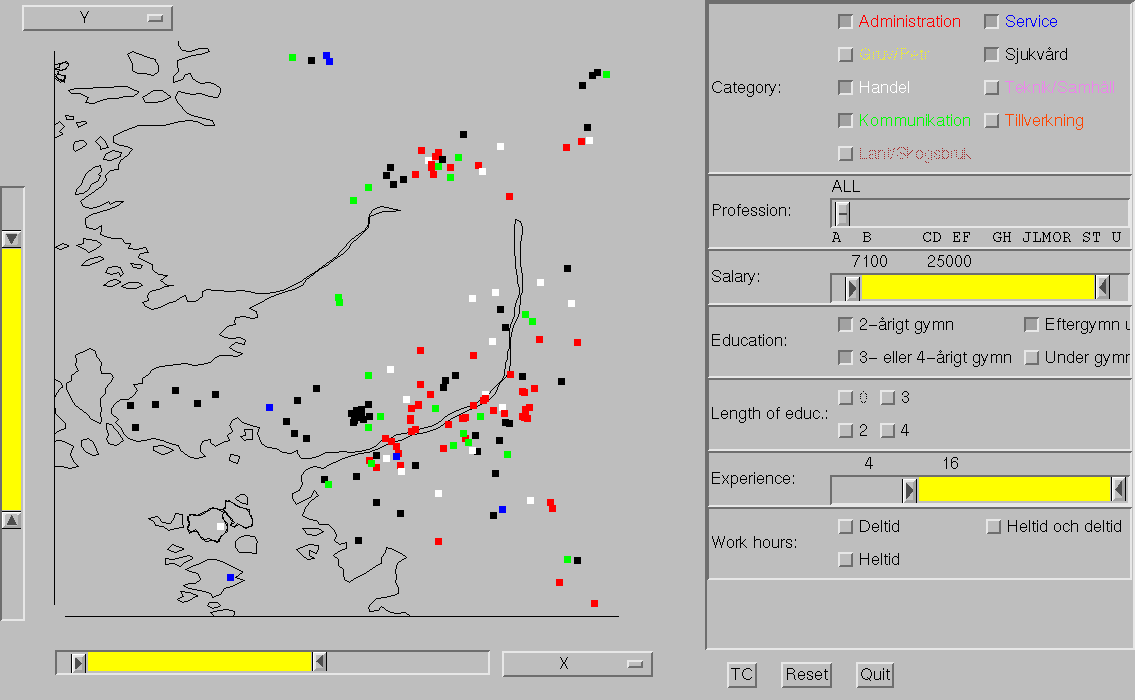Select the 2-årigt gymn education checkbox
Image resolution: width=1135 pixels, height=700 pixels.
click(845, 324)
